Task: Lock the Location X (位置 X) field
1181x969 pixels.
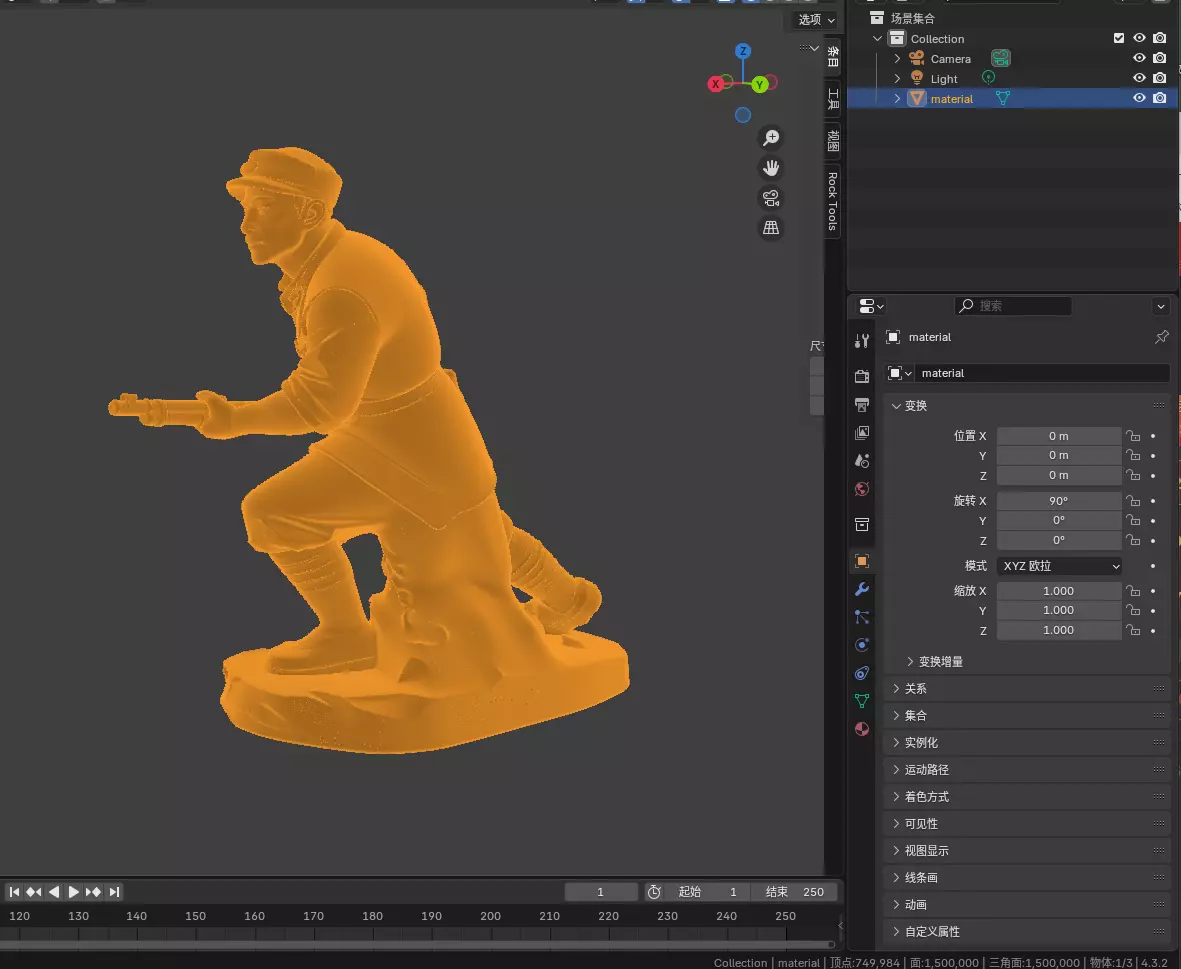Action: 1133,436
